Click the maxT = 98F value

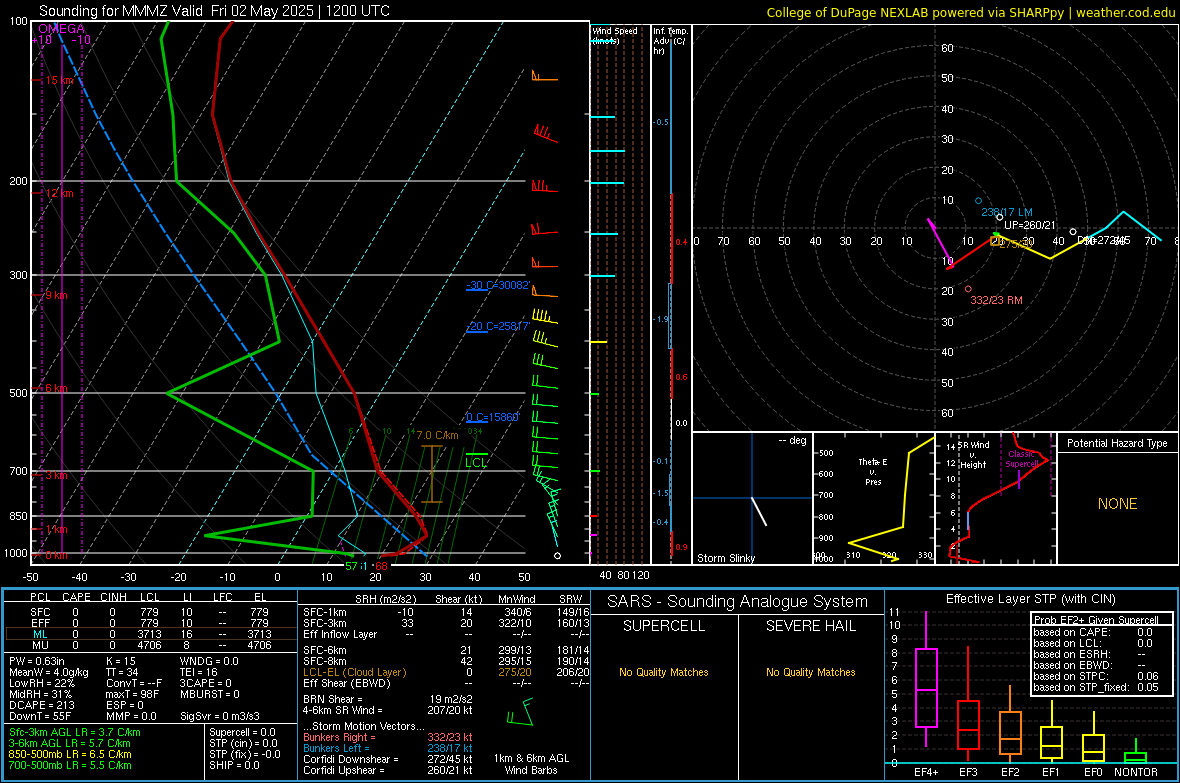[132, 694]
